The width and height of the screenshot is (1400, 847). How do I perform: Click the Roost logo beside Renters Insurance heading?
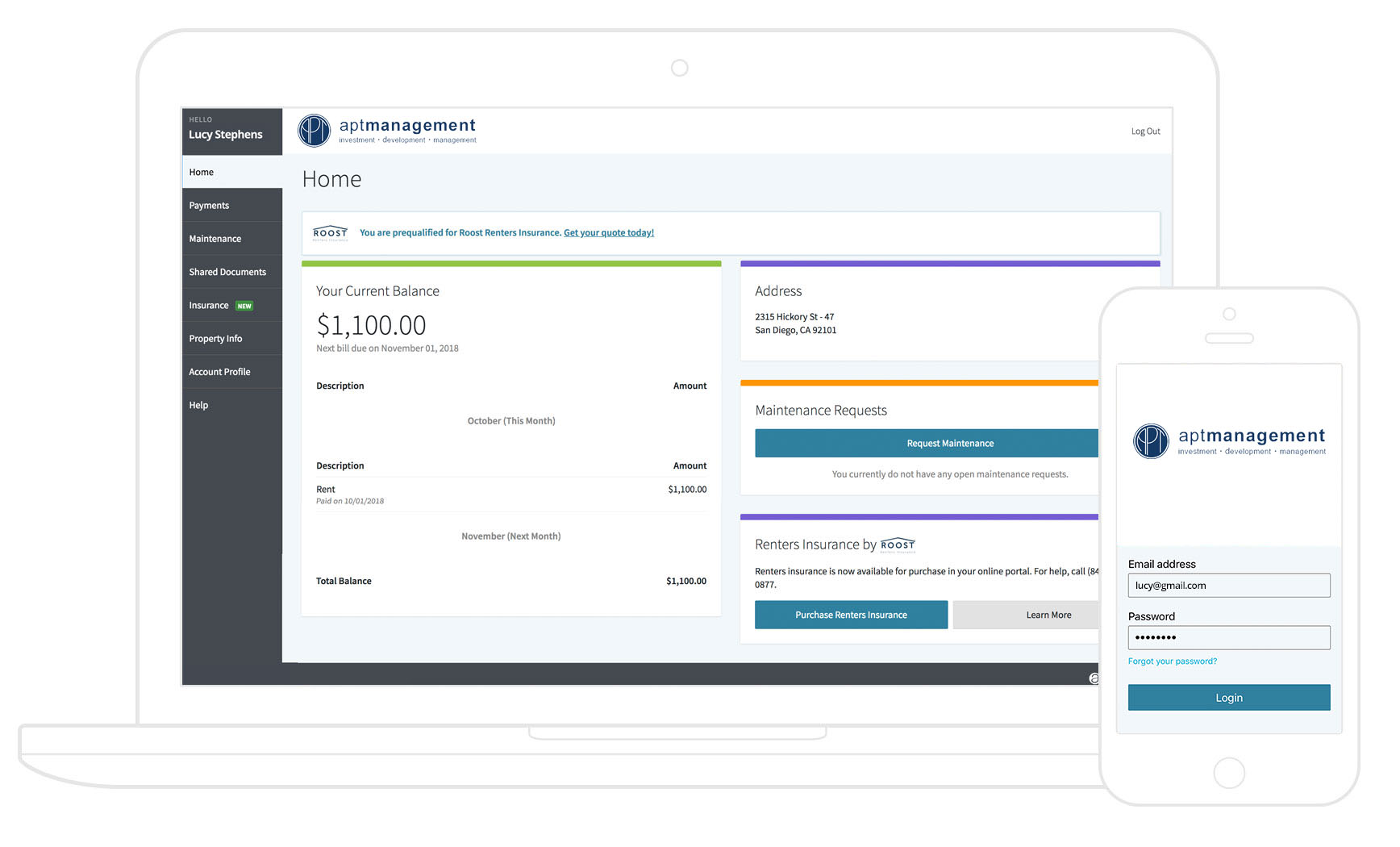pyautogui.click(x=898, y=545)
